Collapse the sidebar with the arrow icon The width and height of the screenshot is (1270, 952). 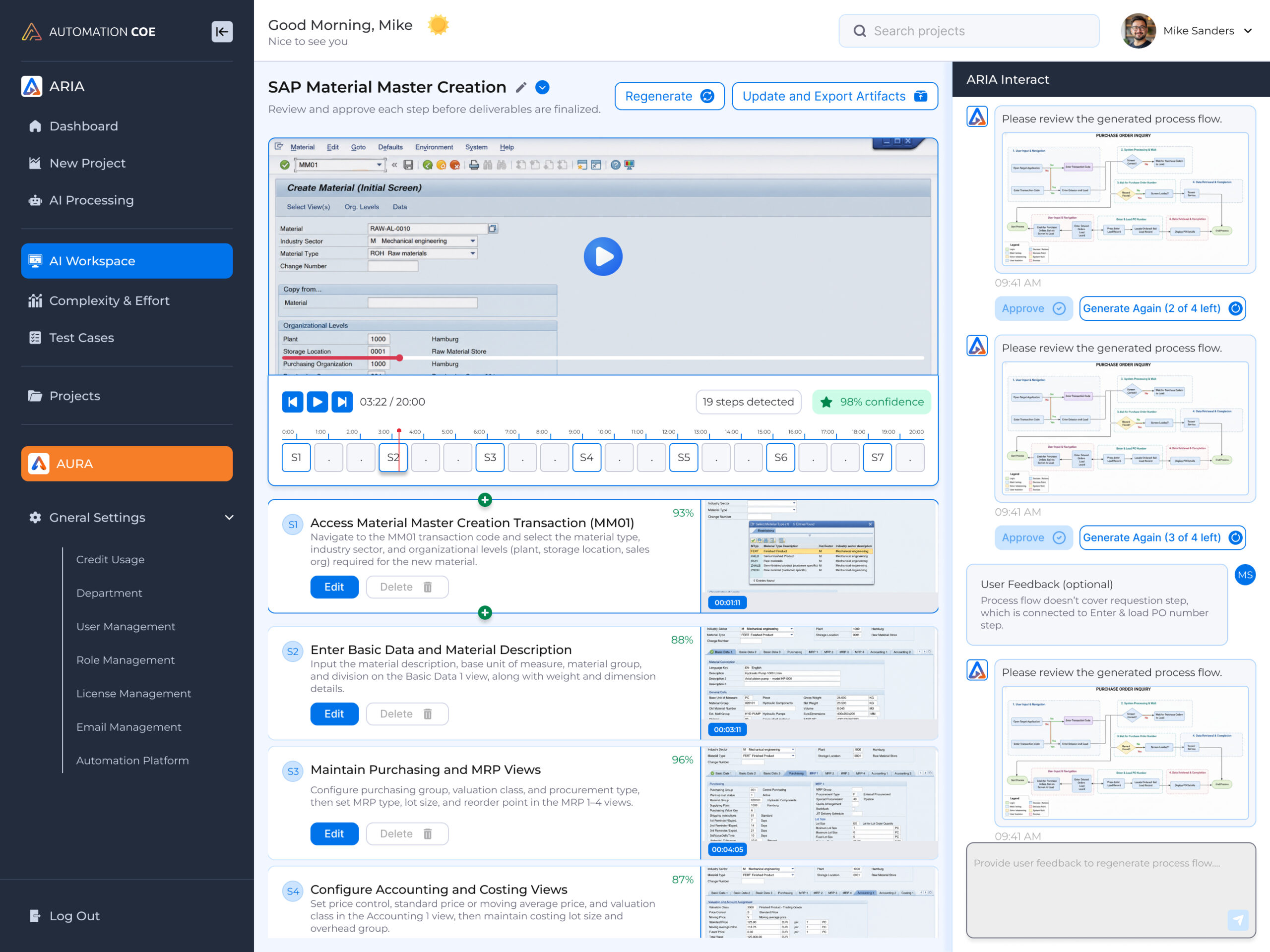pyautogui.click(x=222, y=32)
